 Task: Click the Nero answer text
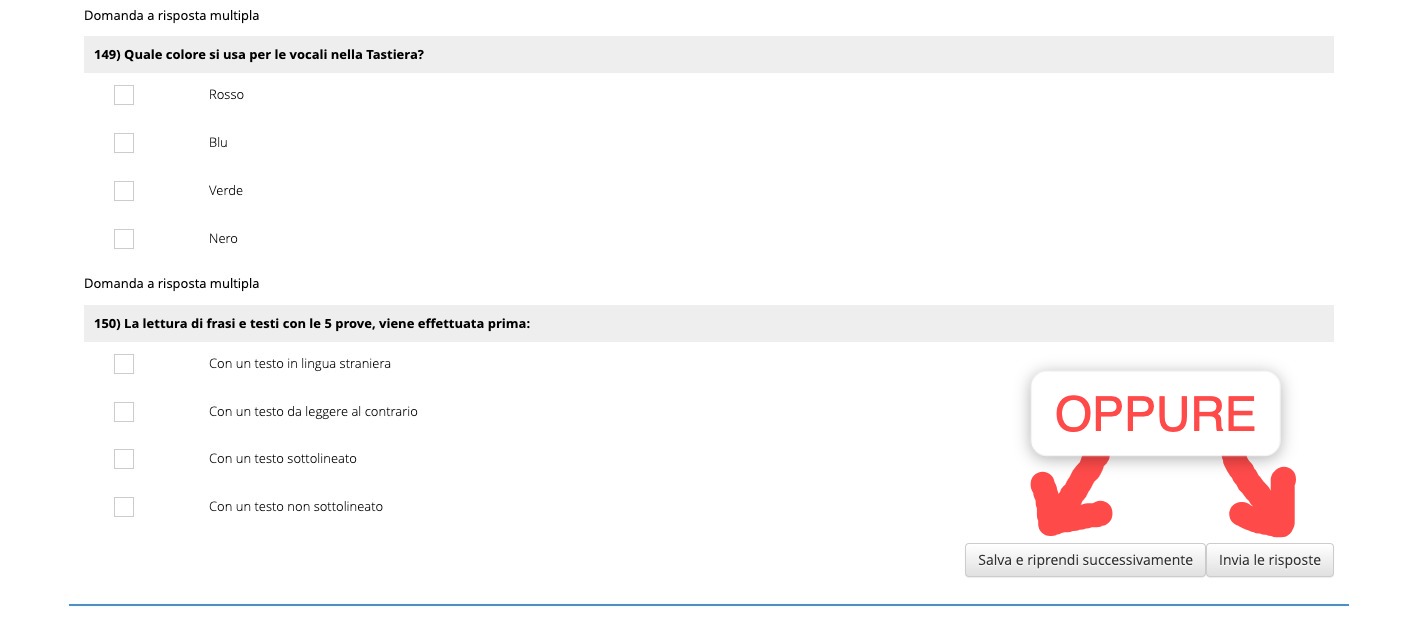(223, 239)
